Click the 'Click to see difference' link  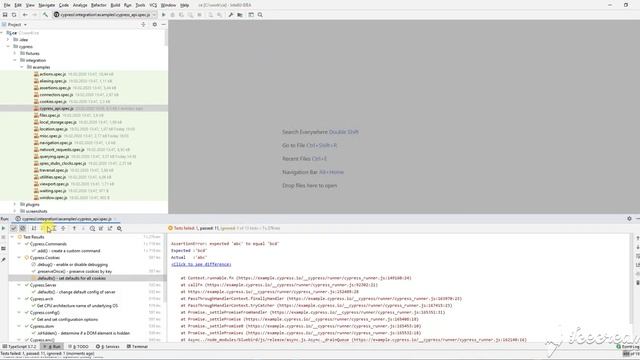click(201, 264)
